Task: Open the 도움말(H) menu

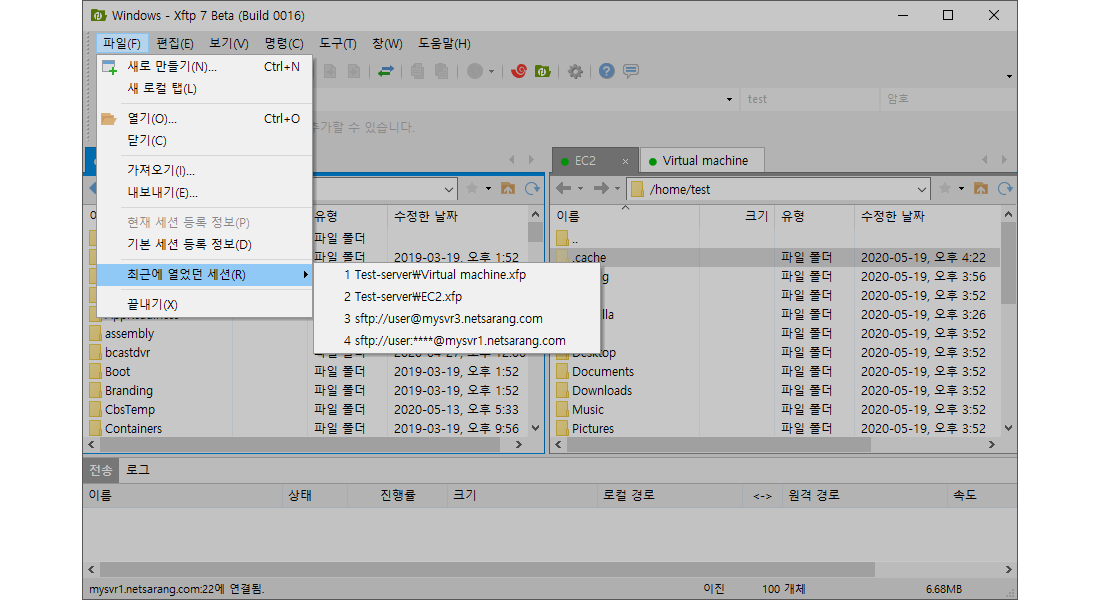Action: 444,44
